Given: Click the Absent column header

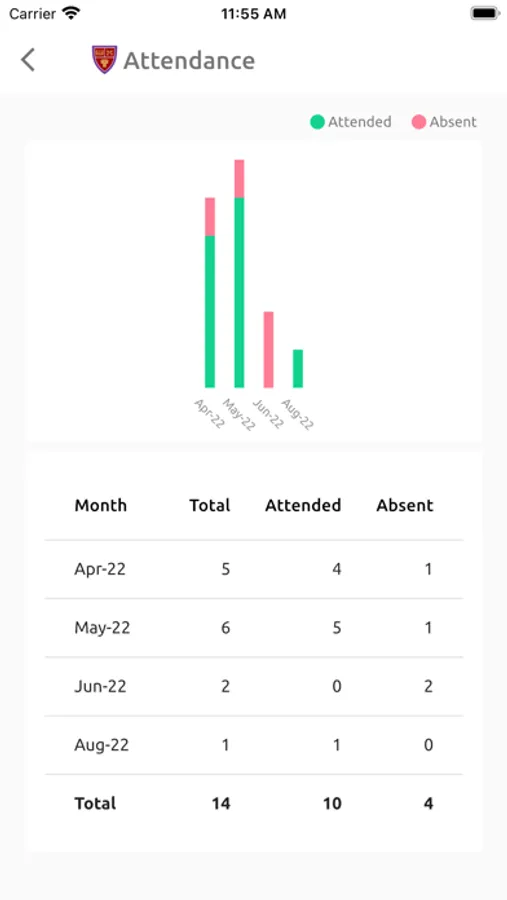Looking at the screenshot, I should coord(405,506).
